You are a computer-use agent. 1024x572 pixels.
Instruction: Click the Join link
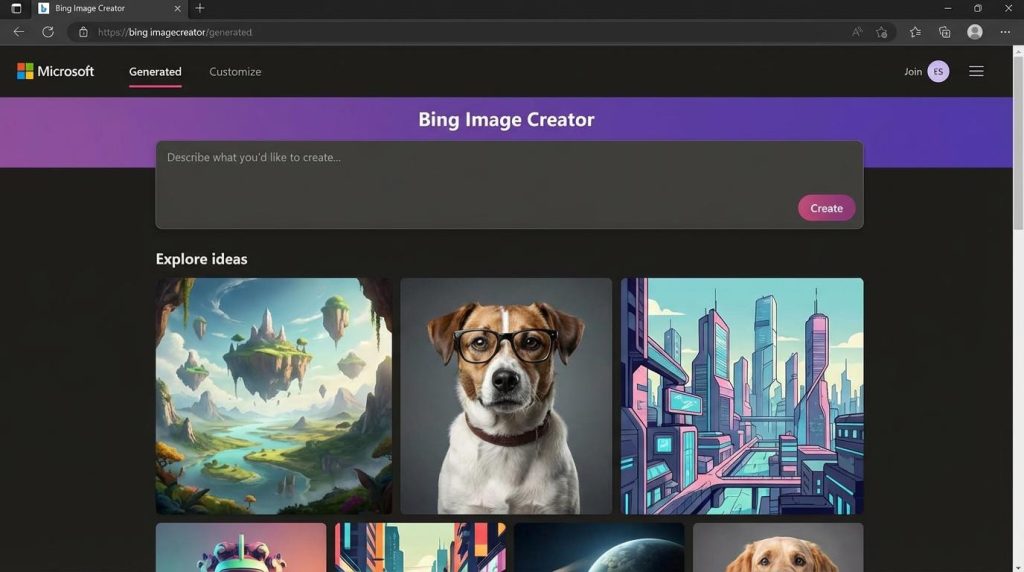913,72
